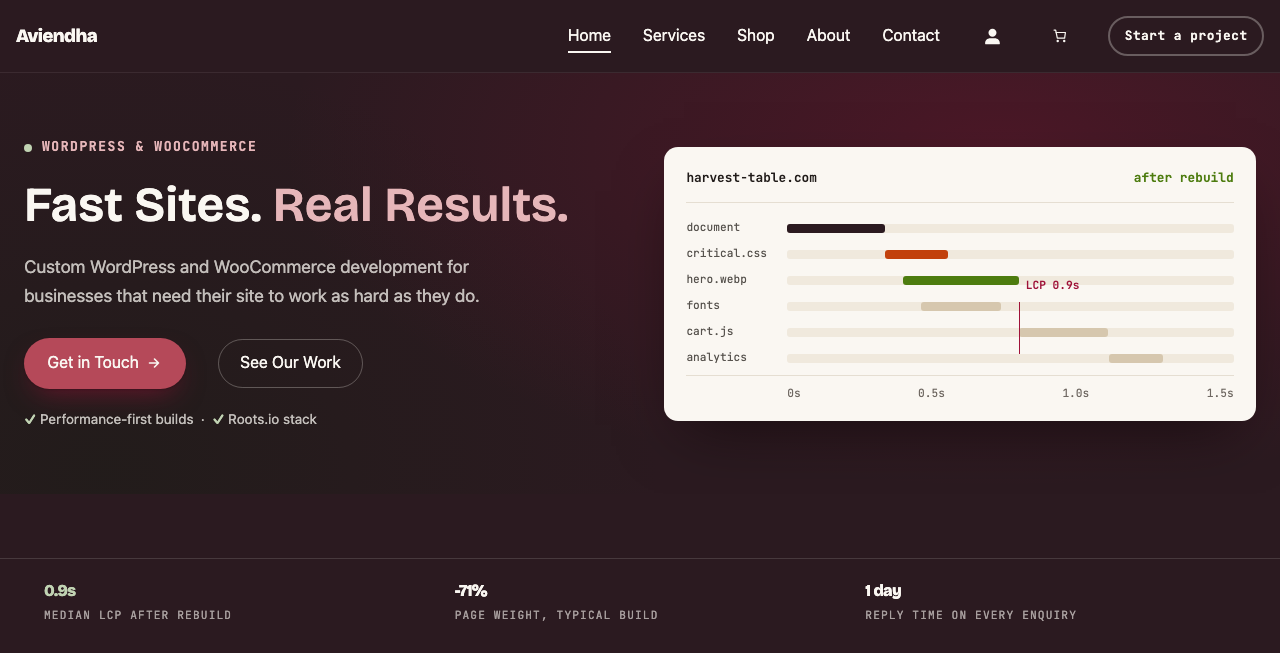Click the '0.9s' median LCP stat
1280x653 pixels.
click(x=60, y=591)
